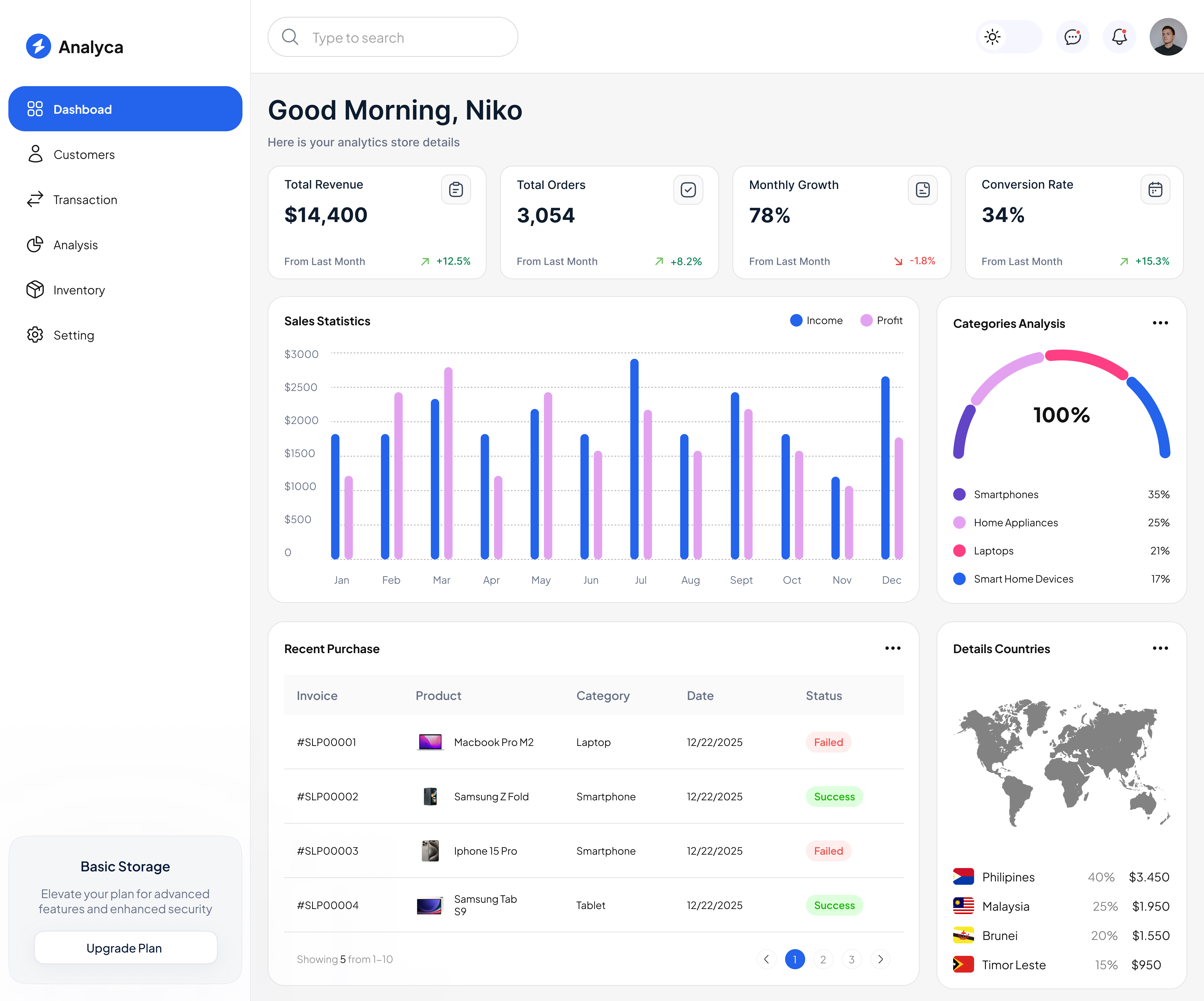The width and height of the screenshot is (1204, 1001).
Task: Click the Samsung Z Fold thumbnail
Action: click(x=430, y=796)
